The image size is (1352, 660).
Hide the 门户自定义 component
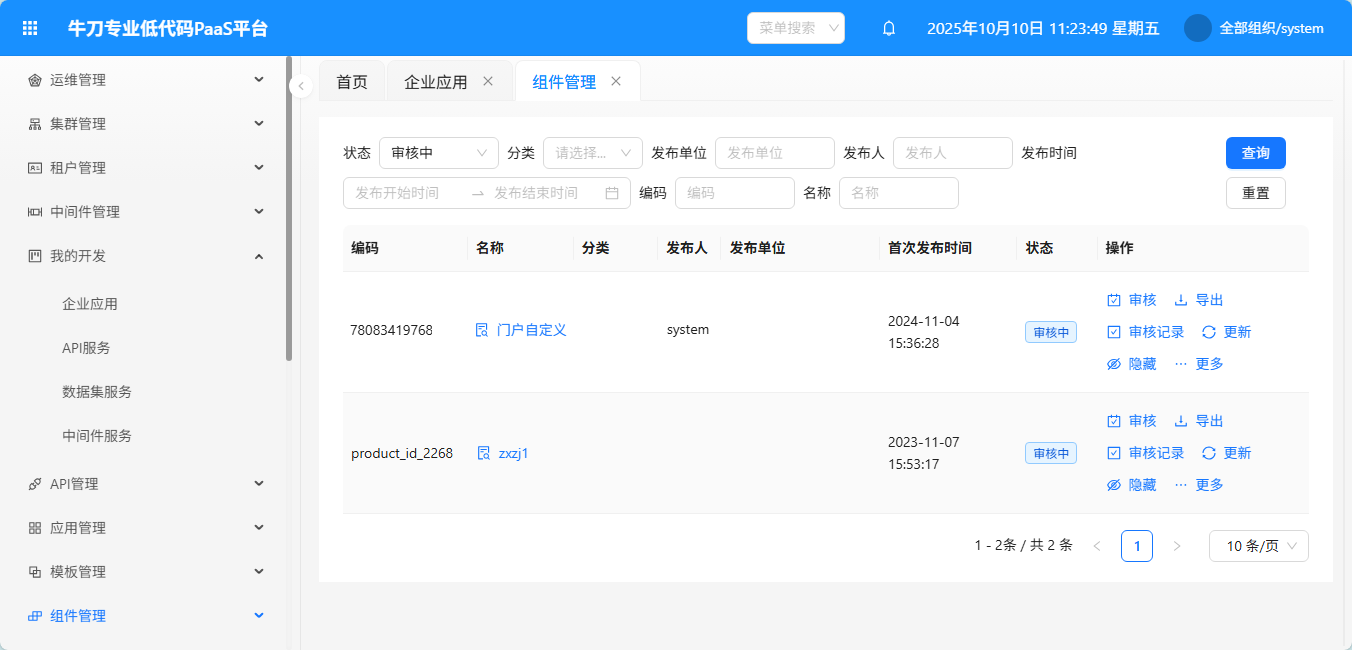pos(1132,364)
